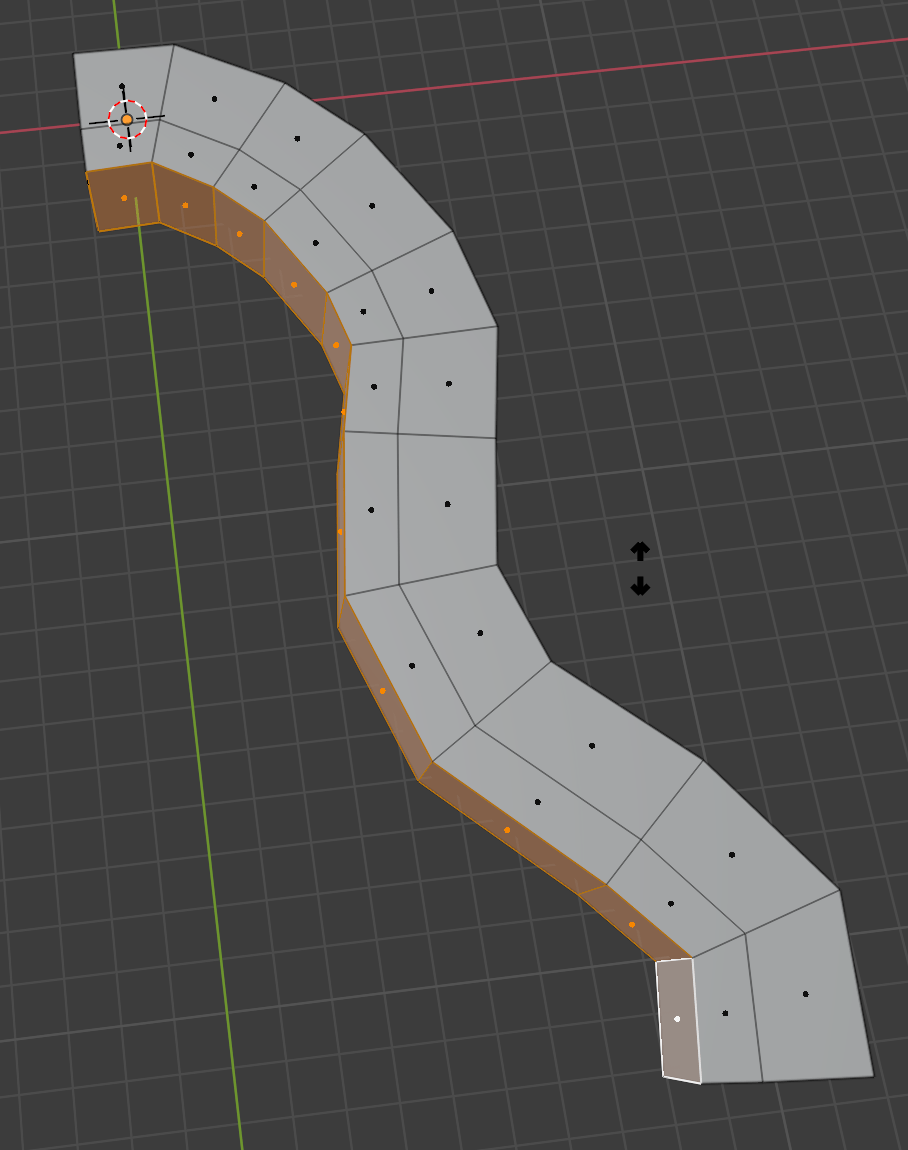Screen dimensions: 908x1150
Task: Select the white active face near the bottom
Action: point(677,1020)
